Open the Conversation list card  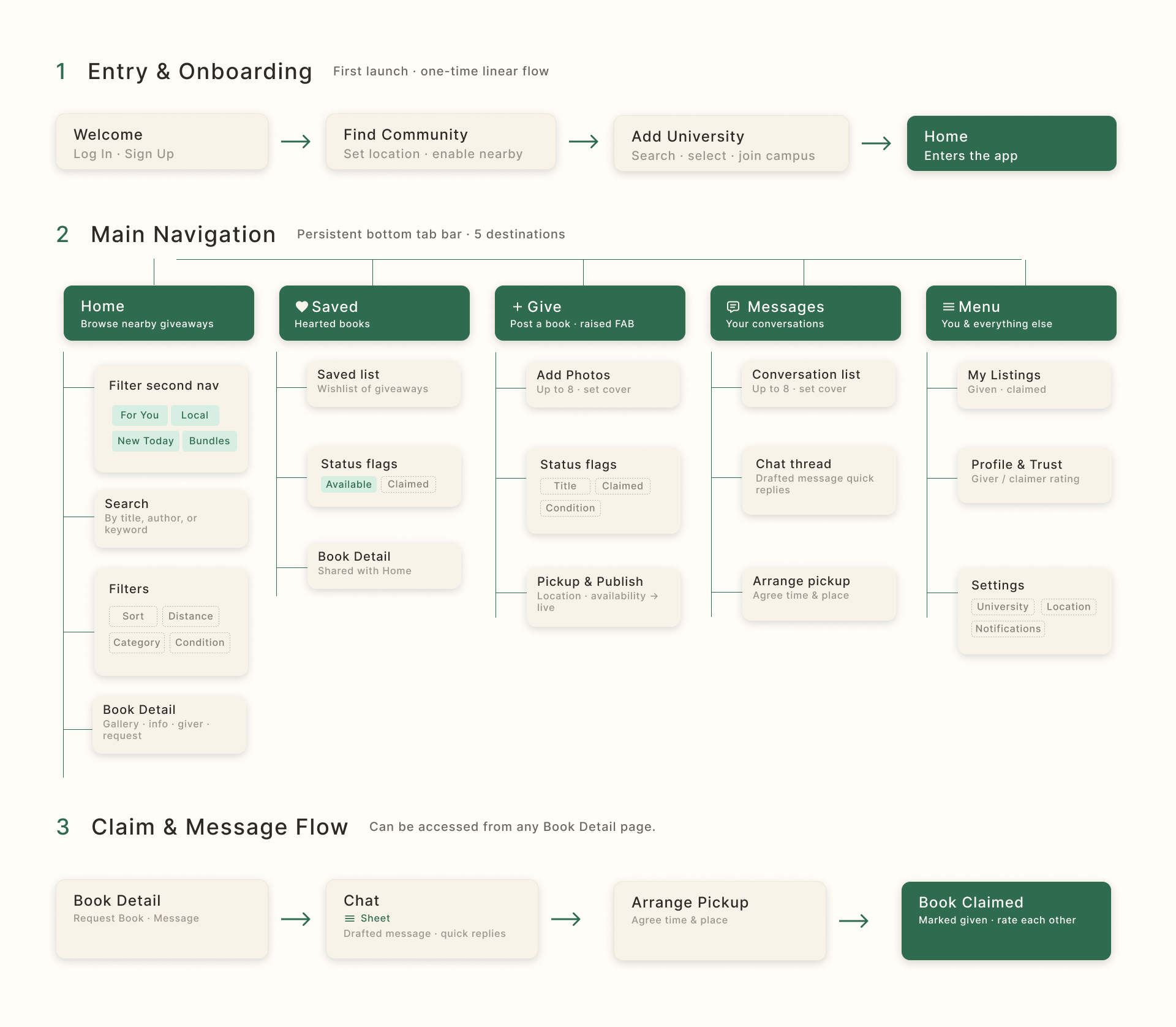819,384
